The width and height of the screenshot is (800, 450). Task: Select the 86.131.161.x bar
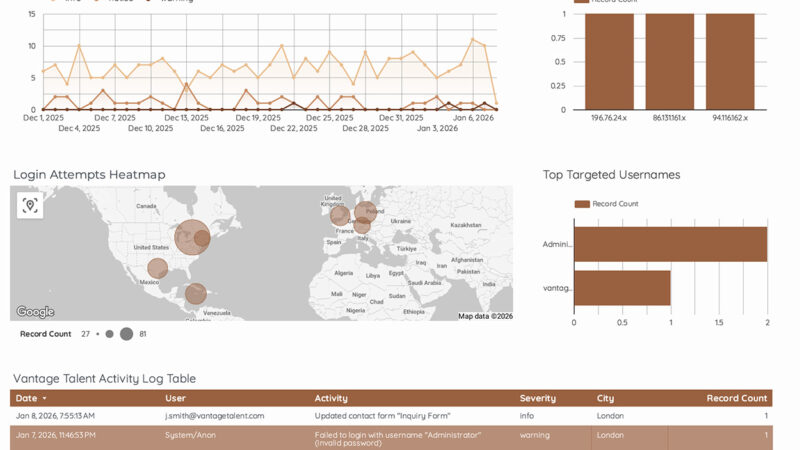[669, 62]
